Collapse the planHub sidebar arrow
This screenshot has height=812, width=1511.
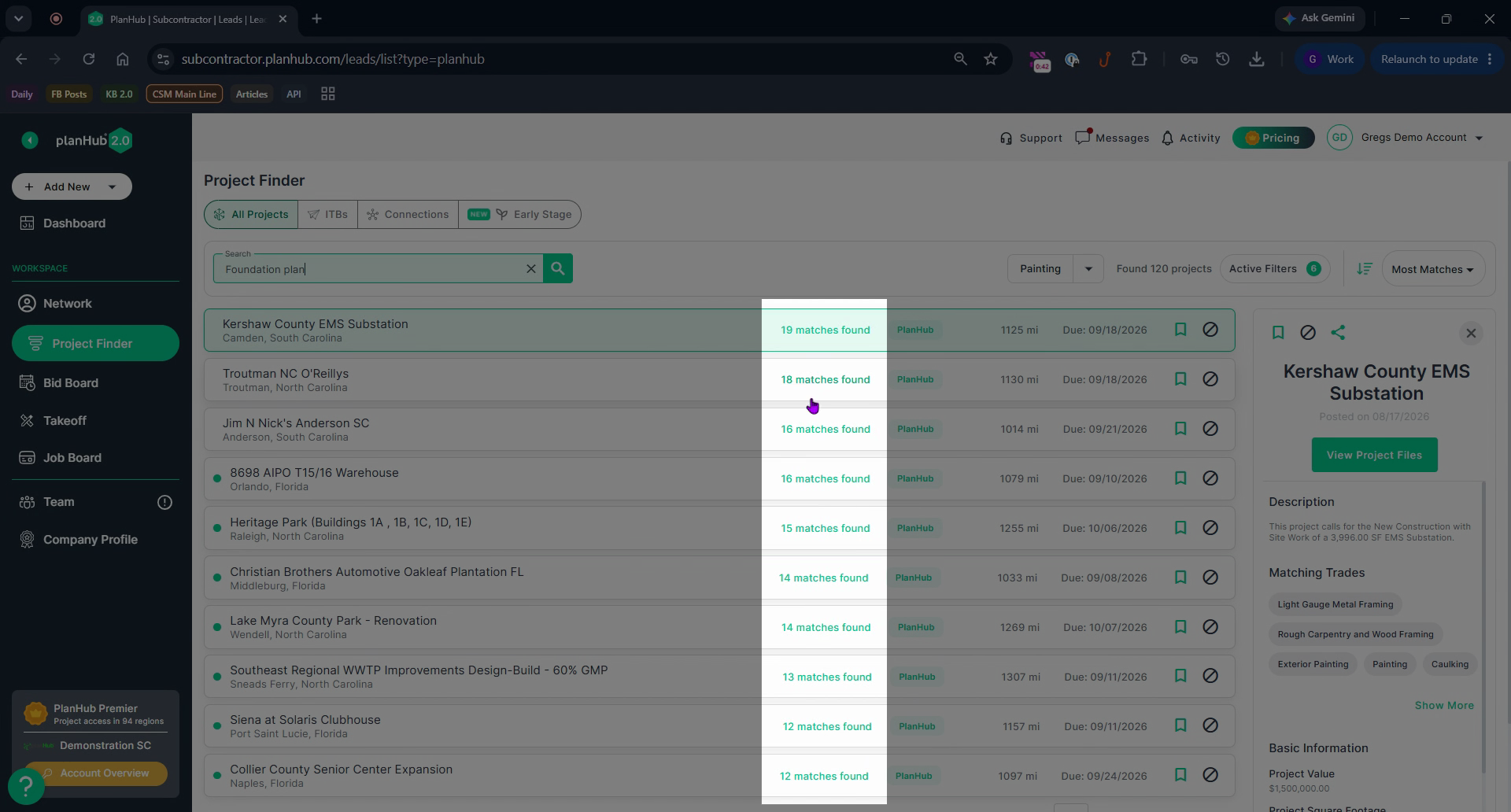click(30, 140)
